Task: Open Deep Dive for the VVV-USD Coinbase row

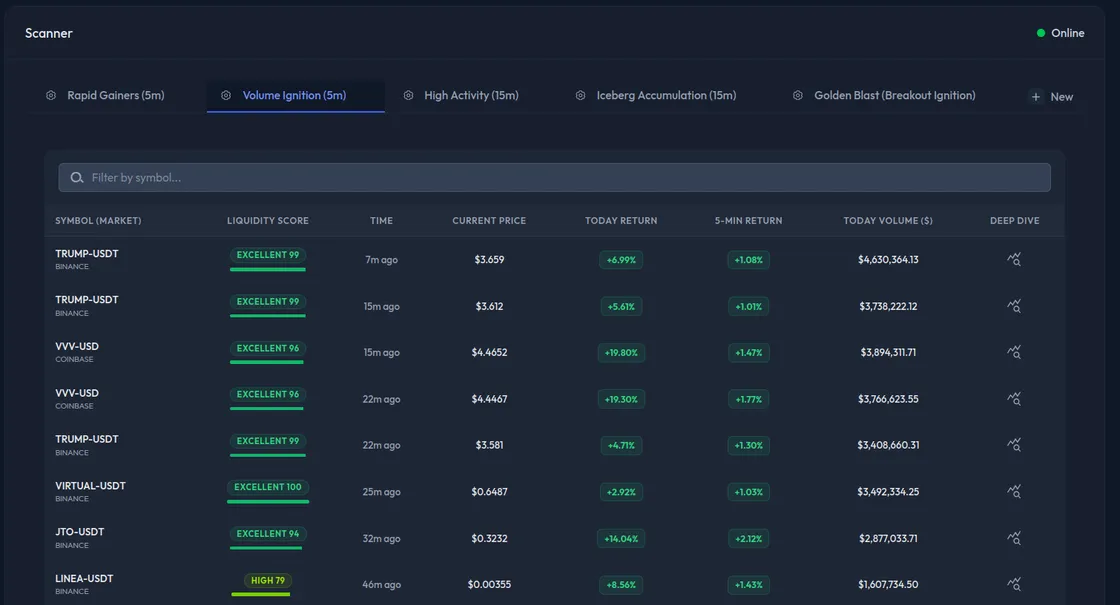Action: pos(1014,352)
